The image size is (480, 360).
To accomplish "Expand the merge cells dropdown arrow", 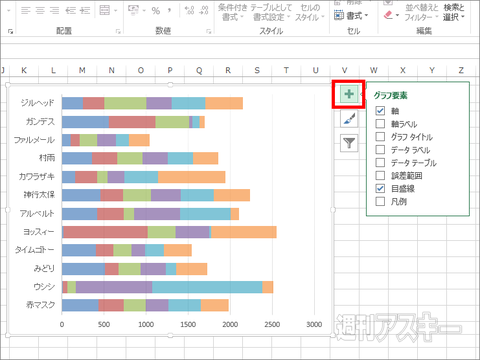I will (116, 11).
